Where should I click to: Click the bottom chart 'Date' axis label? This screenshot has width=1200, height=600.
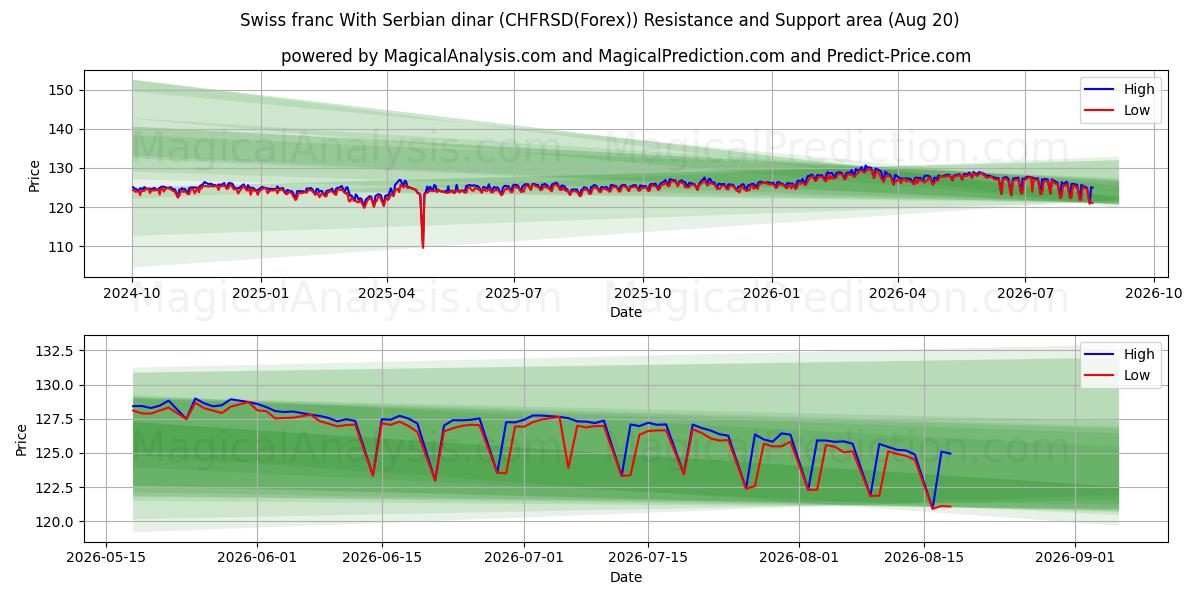coord(626,577)
